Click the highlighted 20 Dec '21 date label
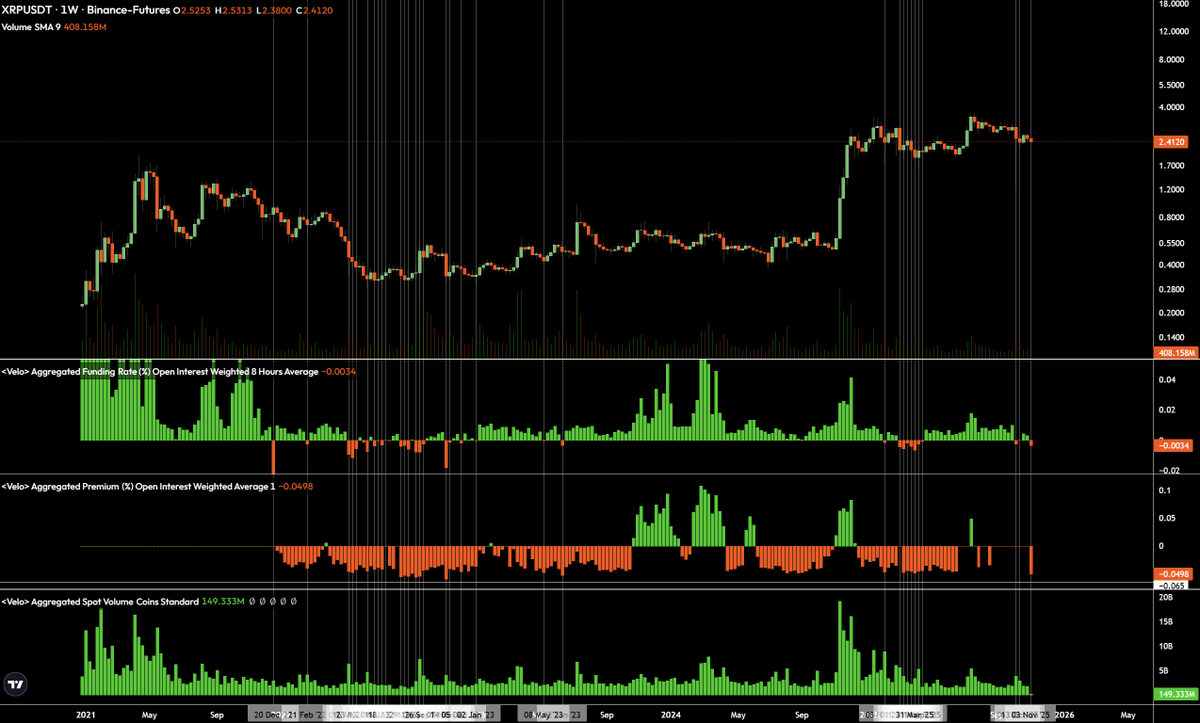This screenshot has width=1200, height=723. pyautogui.click(x=273, y=715)
